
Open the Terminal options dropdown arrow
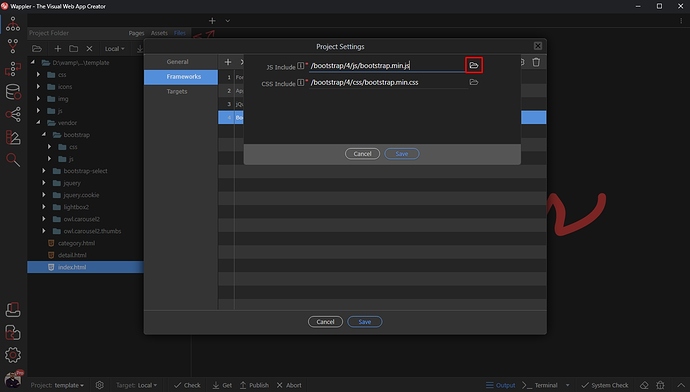pos(567,385)
